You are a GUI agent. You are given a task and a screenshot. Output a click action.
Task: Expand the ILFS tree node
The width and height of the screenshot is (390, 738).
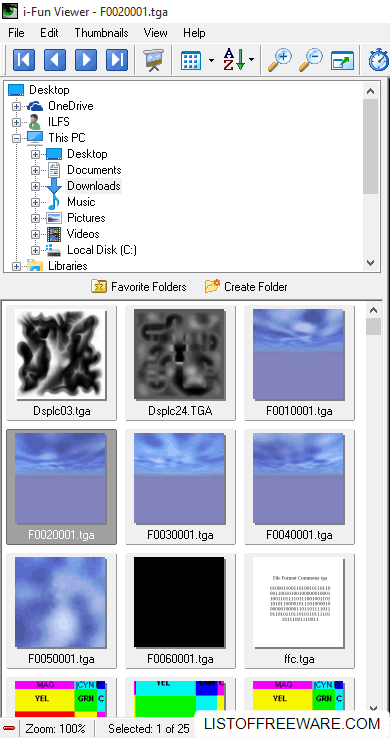coord(16,122)
